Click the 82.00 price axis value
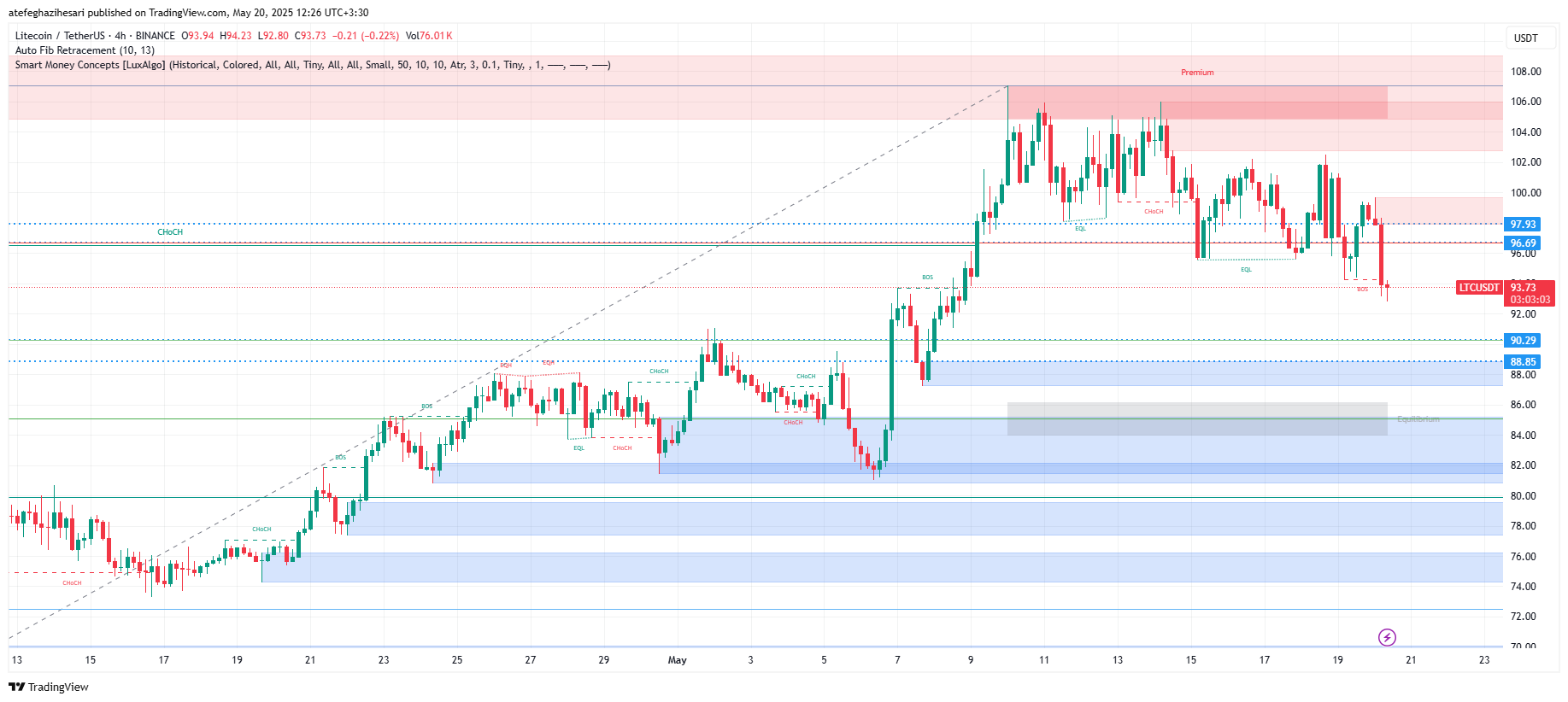1568x702 pixels. tap(1523, 465)
